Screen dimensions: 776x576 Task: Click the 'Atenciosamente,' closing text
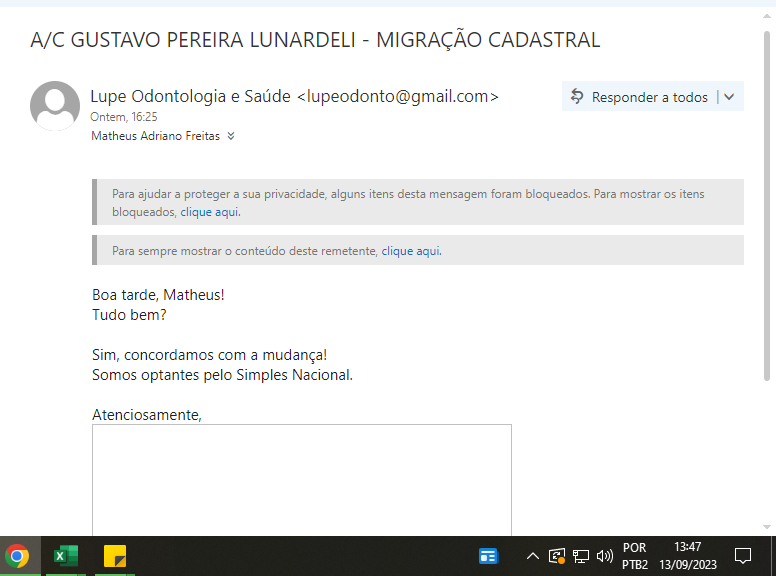pos(147,415)
